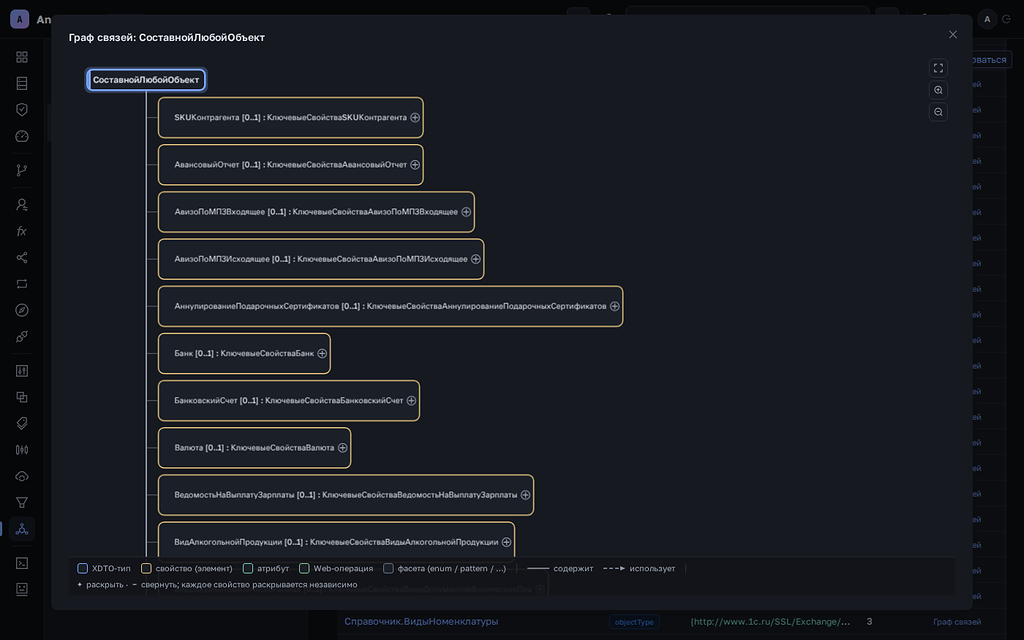Fit the relationship graph to full screen

(938, 68)
